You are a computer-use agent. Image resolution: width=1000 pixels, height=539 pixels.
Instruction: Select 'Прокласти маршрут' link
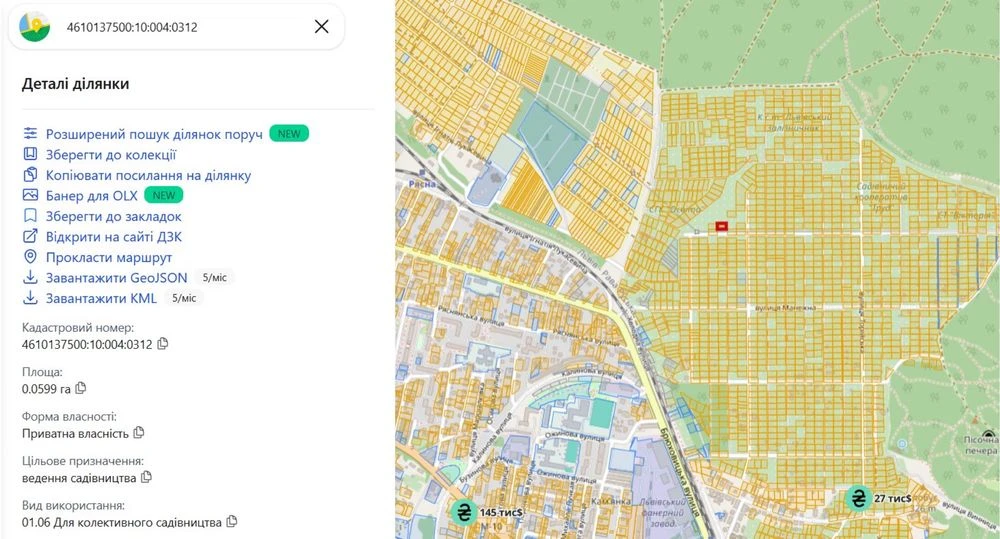point(108,258)
